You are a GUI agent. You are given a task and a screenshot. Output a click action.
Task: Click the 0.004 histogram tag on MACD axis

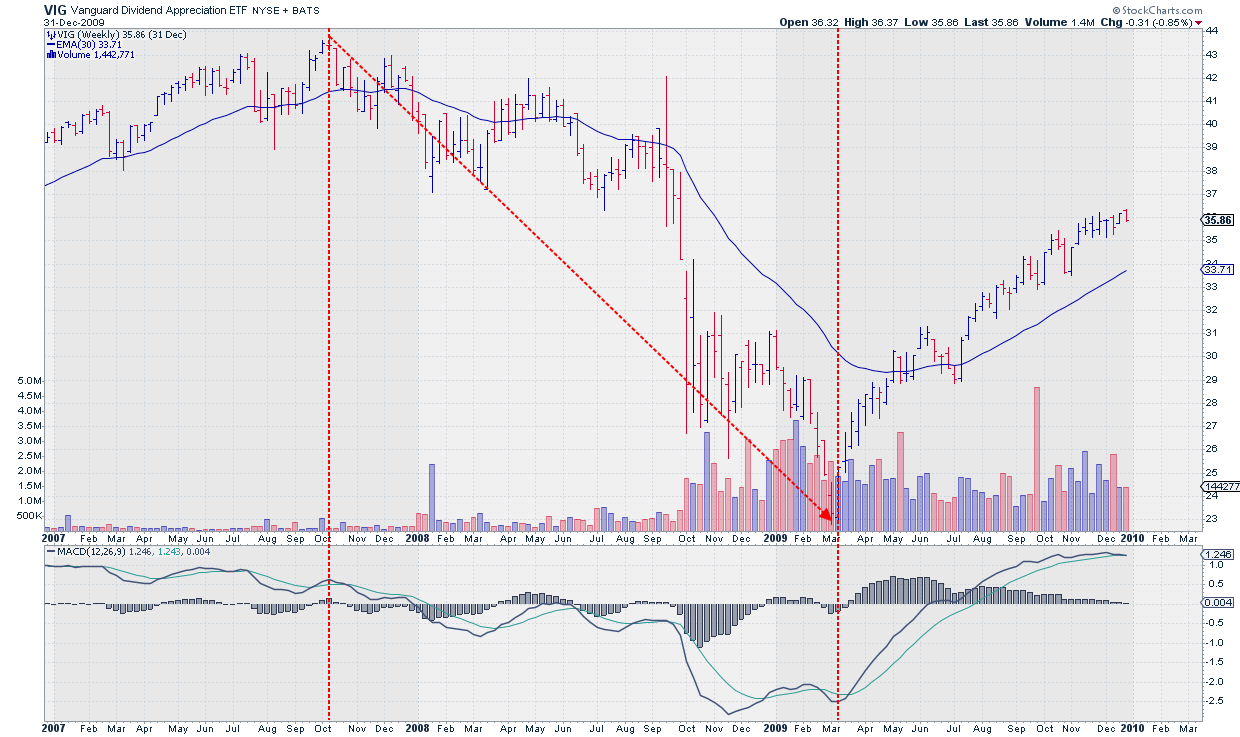tap(1216, 602)
